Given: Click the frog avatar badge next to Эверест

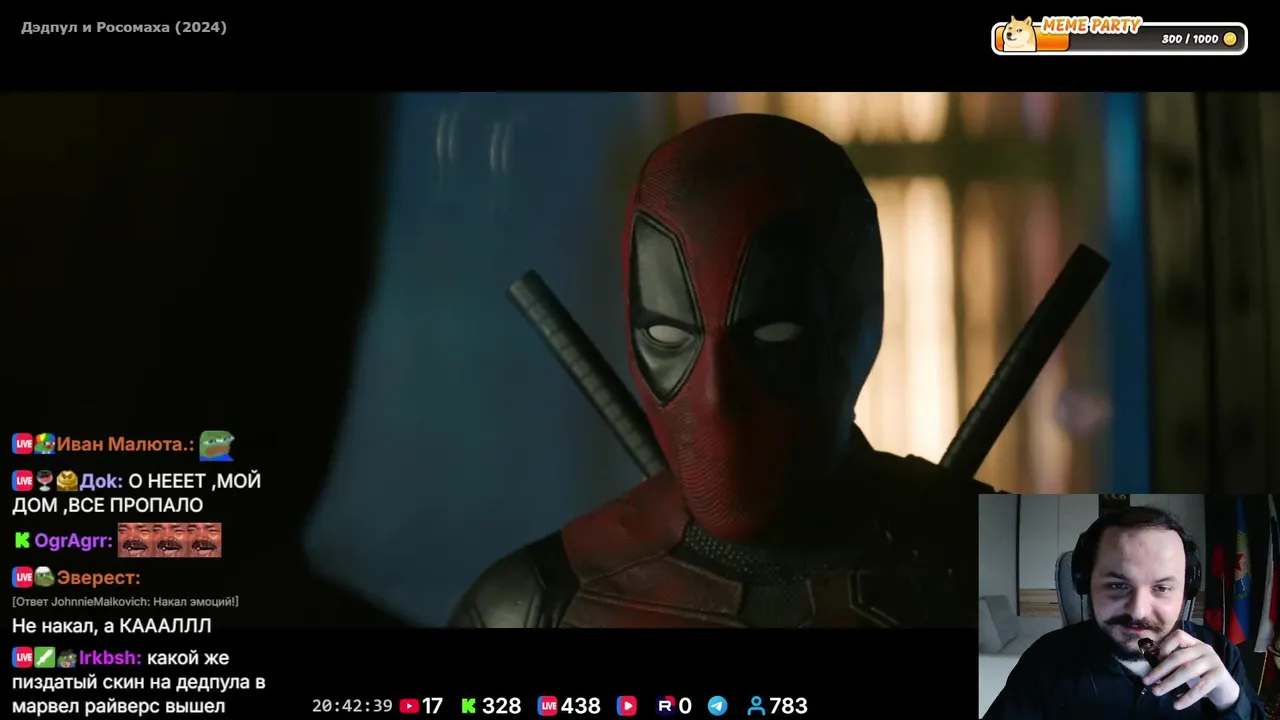Looking at the screenshot, I should pyautogui.click(x=45, y=577).
